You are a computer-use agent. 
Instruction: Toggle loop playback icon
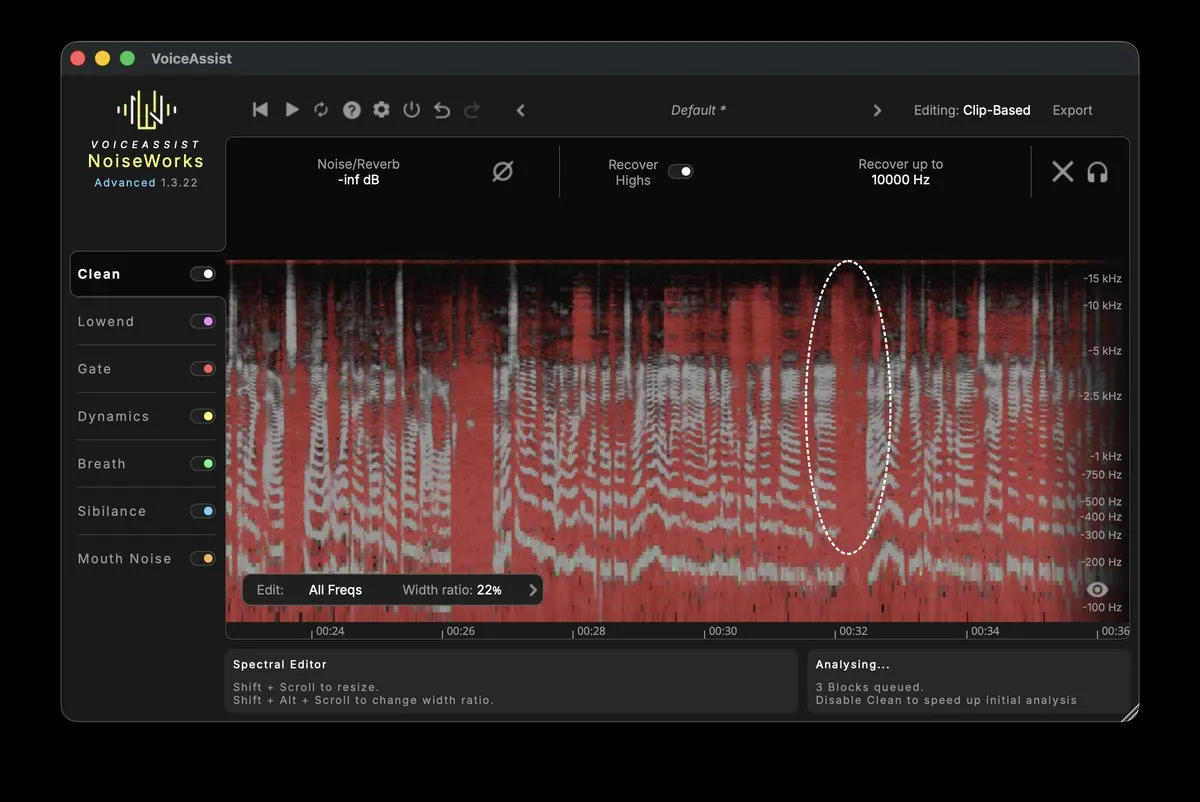click(x=321, y=110)
